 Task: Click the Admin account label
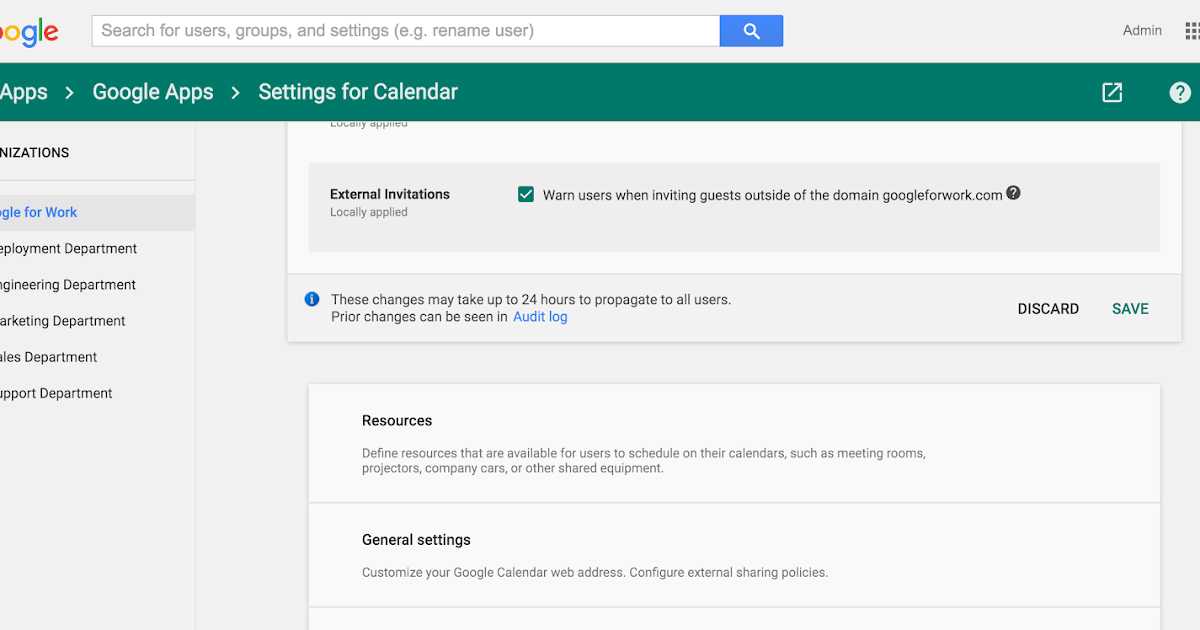point(1142,31)
